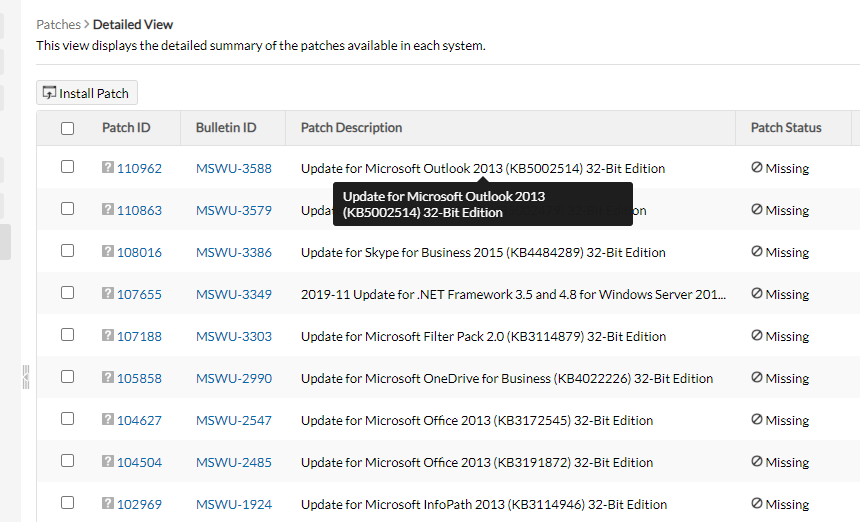This screenshot has height=522, width=860.
Task: Open patch ID 107655 link
Action: click(x=139, y=294)
